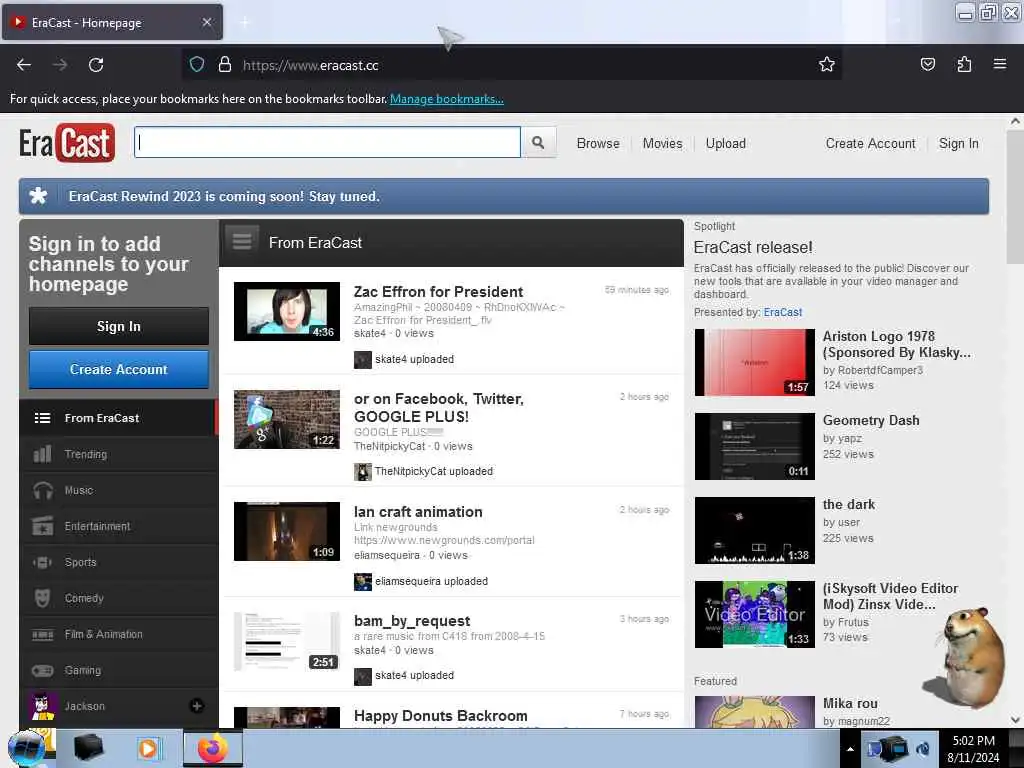Screen dimensions: 1024x768
Task: Click the Jackson channel avatar
Action: coord(42,706)
